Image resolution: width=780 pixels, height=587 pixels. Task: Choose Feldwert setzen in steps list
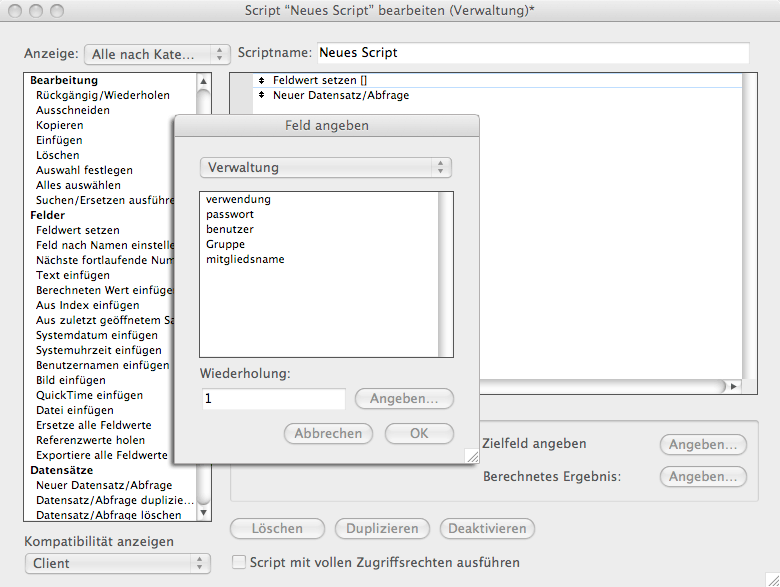[78, 230]
